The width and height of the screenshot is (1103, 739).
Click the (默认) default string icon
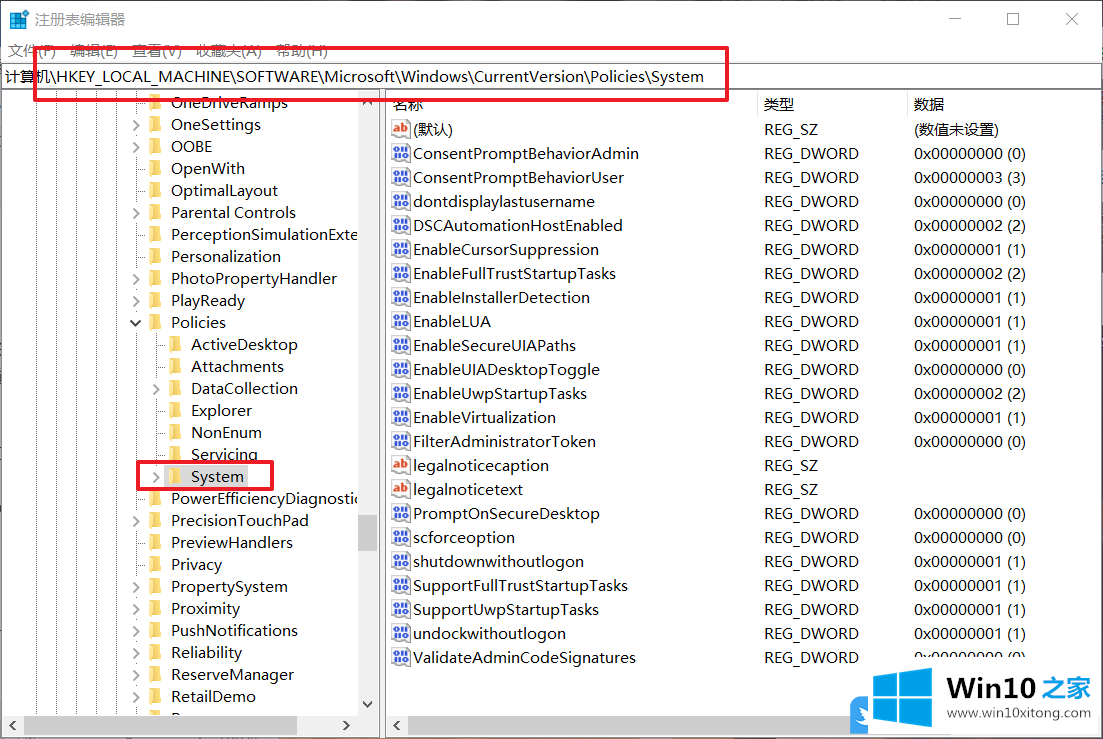click(401, 129)
